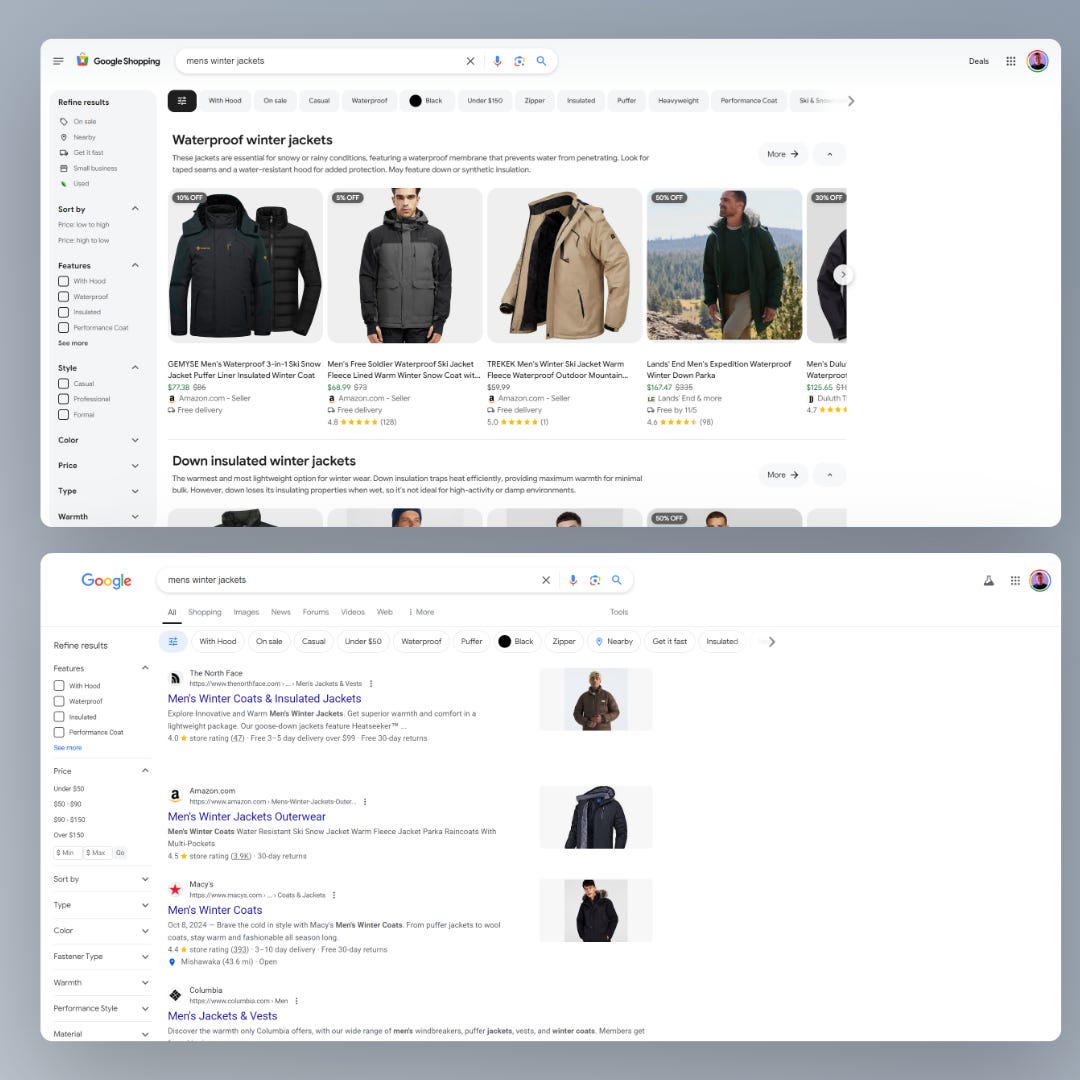1080x1080 pixels.
Task: Open three-dot menu for The North Face result
Action: click(371, 684)
